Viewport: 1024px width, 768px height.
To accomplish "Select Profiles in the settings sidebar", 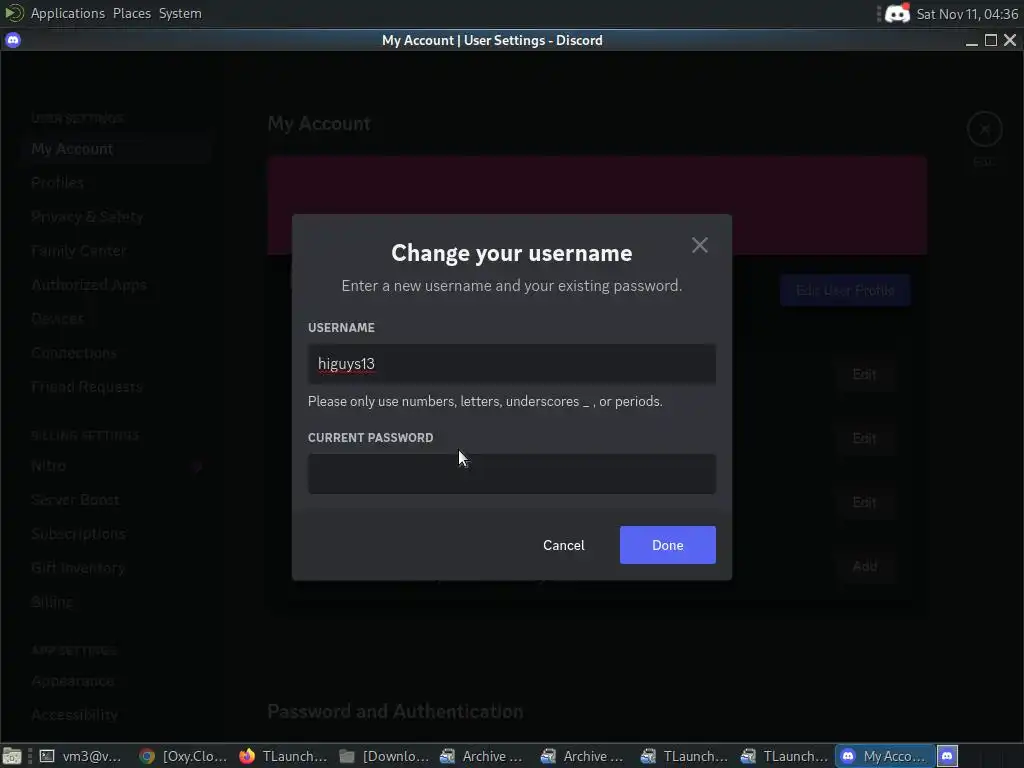I will click(114, 183).
